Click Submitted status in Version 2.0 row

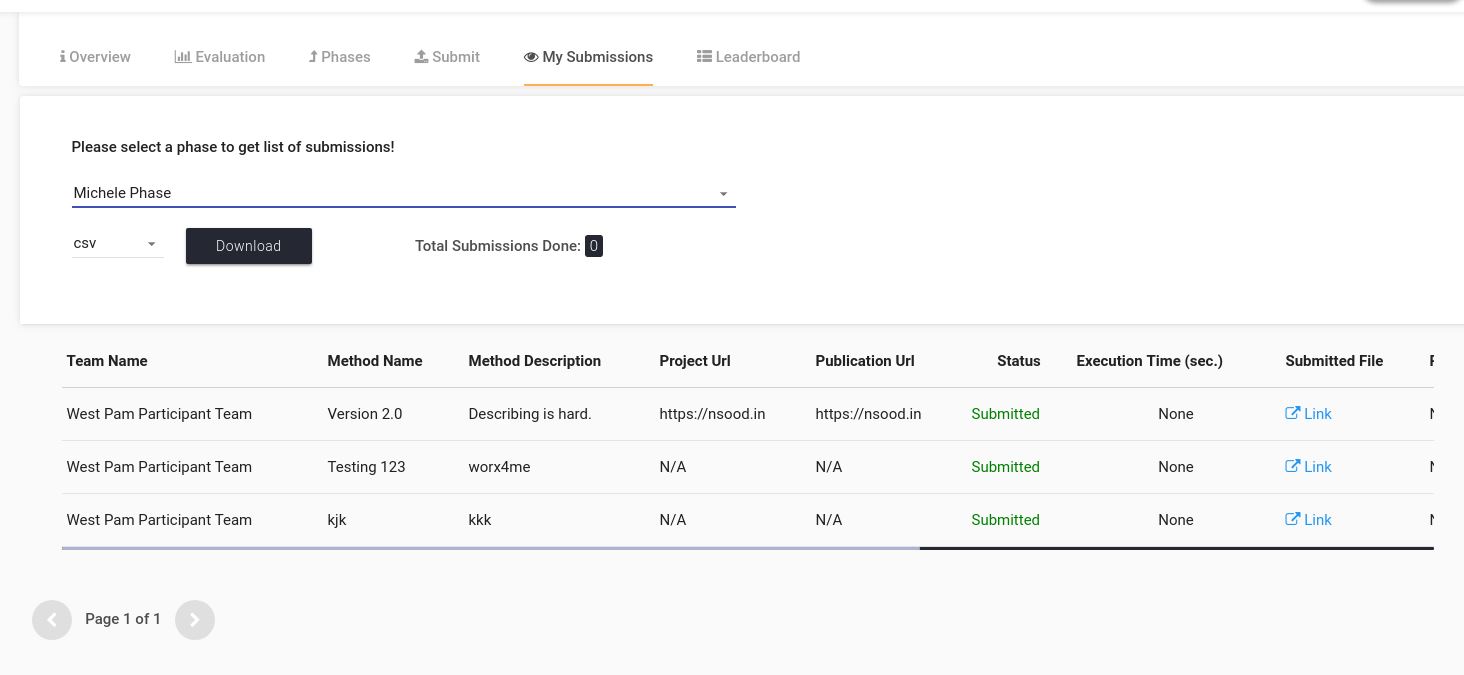pos(1005,414)
